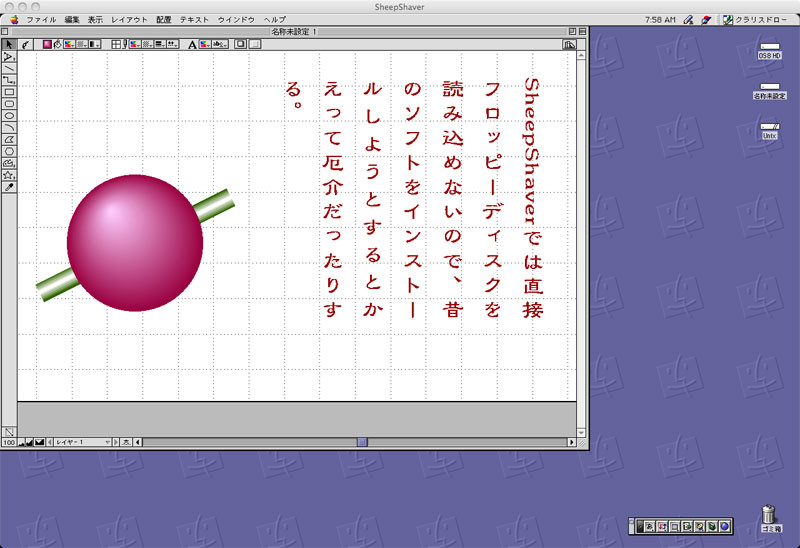Select the freehand pen tool in top bar
This screenshot has width=800, height=548.
point(26,44)
